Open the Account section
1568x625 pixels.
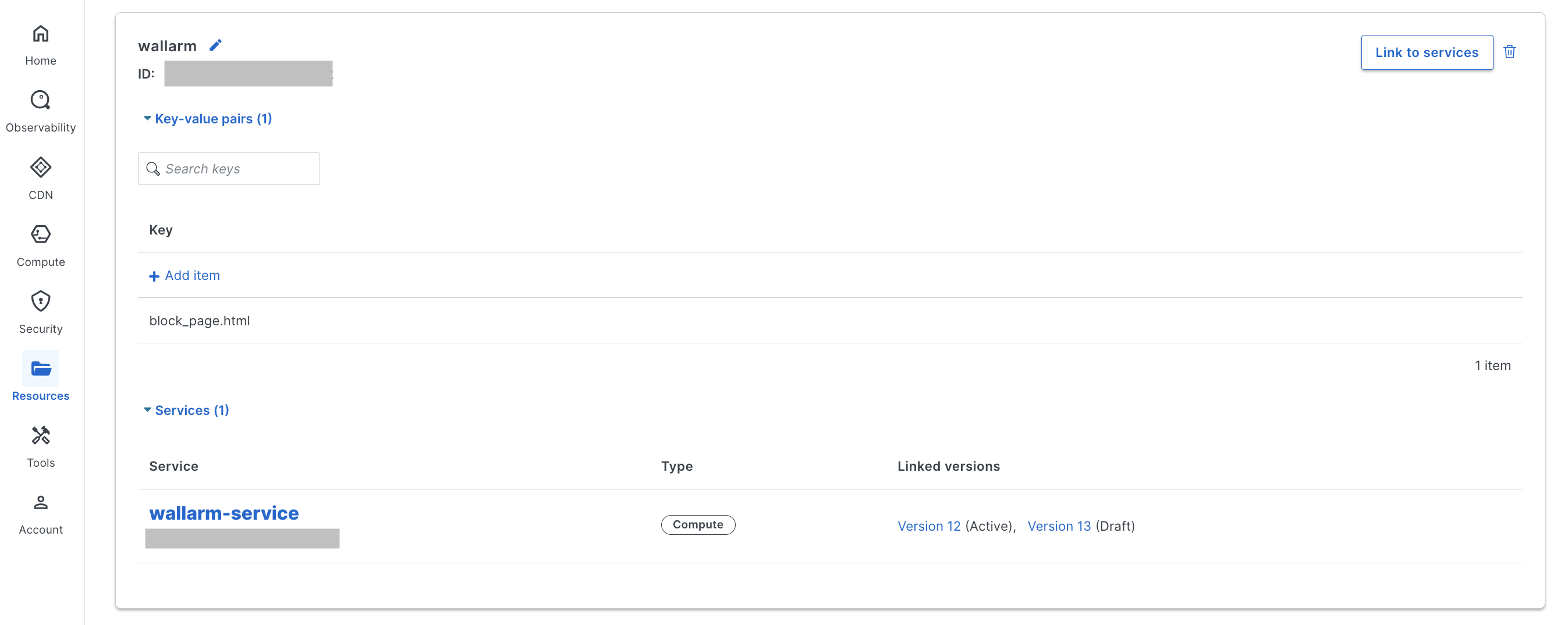coord(41,513)
